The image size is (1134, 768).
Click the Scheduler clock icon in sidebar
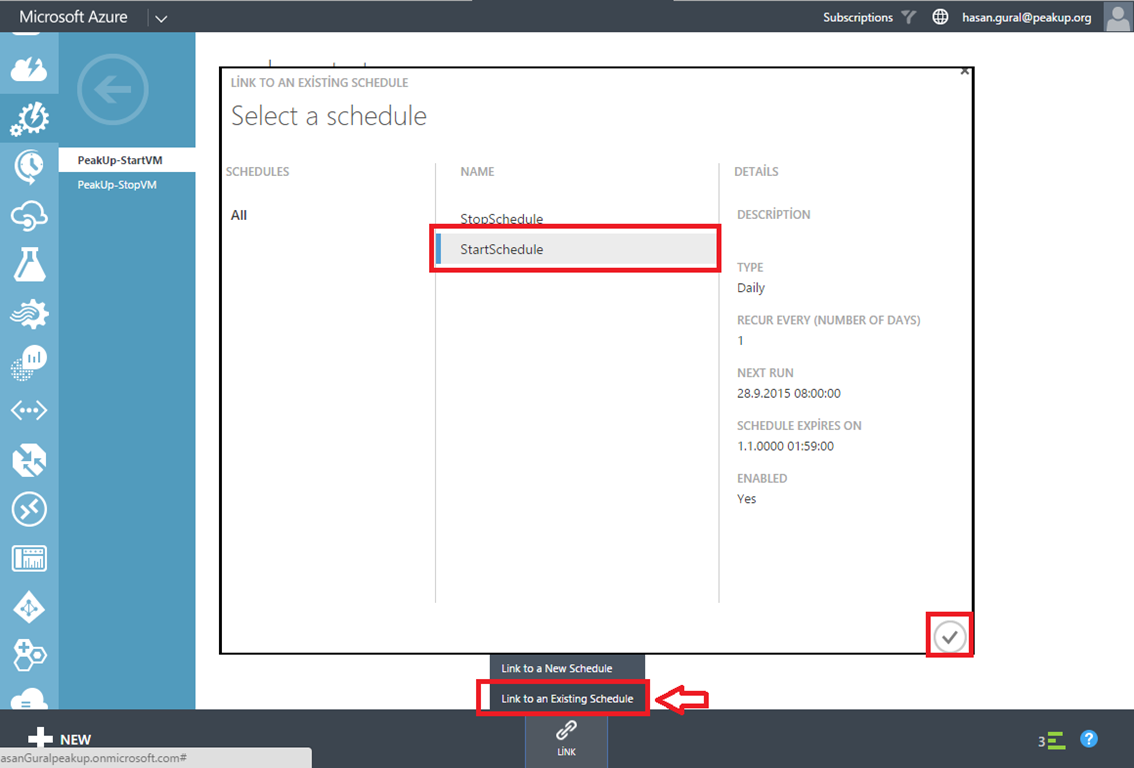(29, 166)
